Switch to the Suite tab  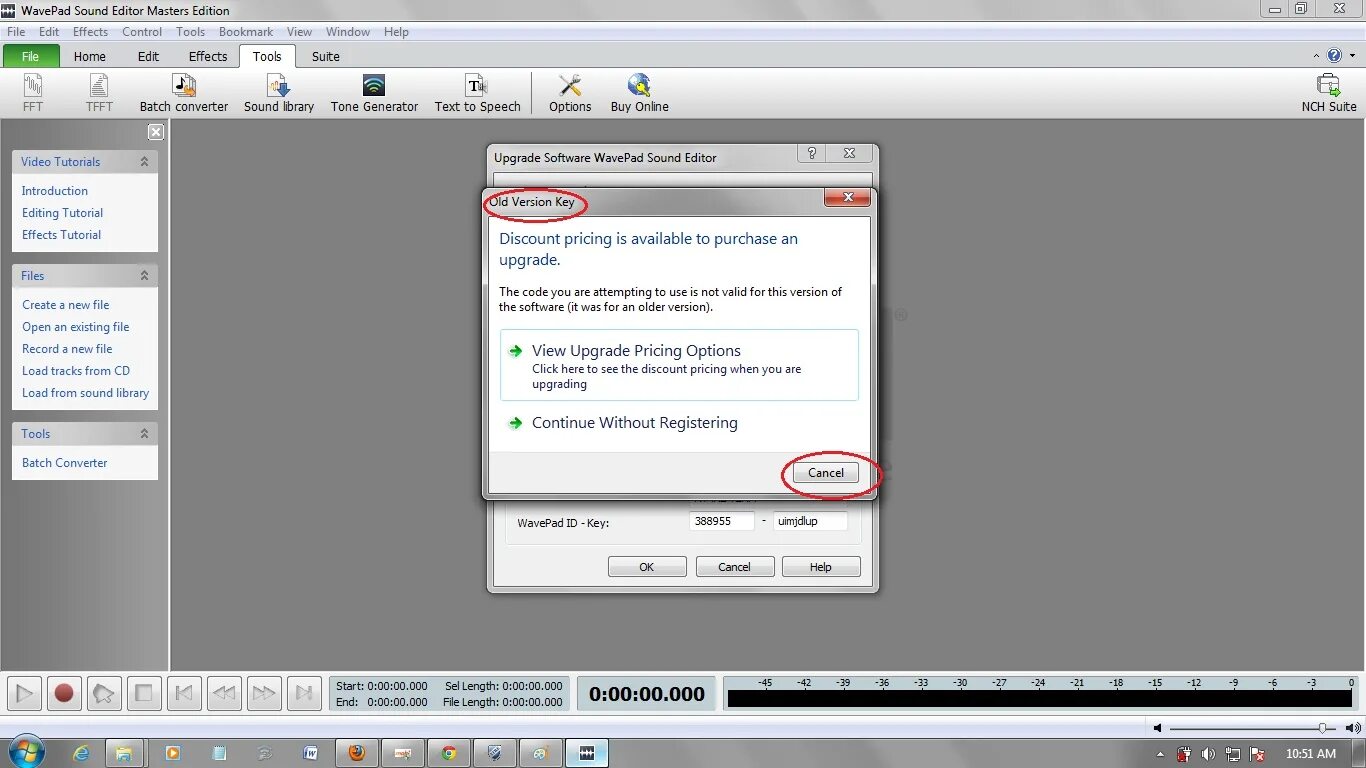[x=326, y=56]
